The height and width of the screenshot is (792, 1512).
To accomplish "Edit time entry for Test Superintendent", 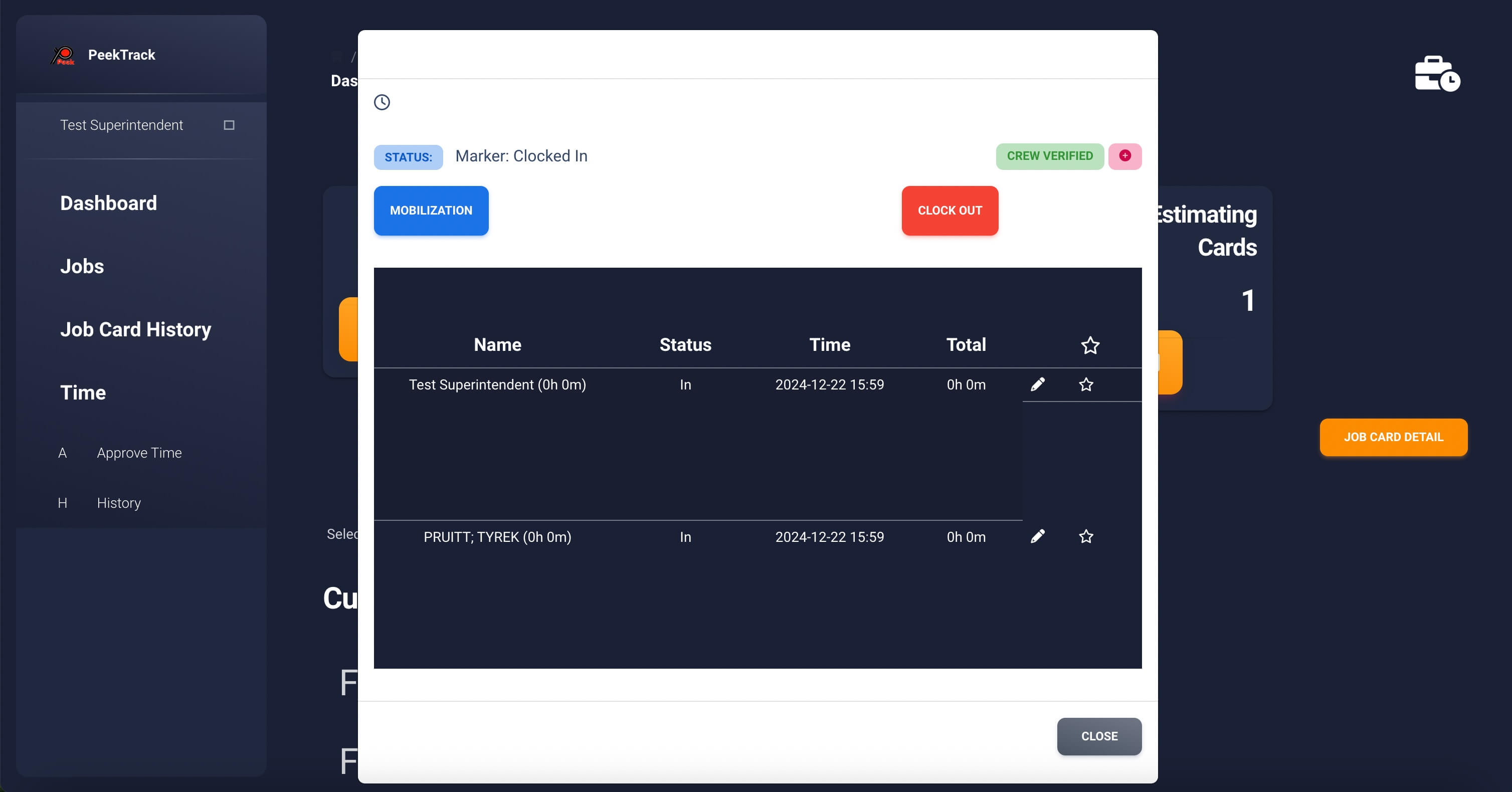I will 1038,384.
